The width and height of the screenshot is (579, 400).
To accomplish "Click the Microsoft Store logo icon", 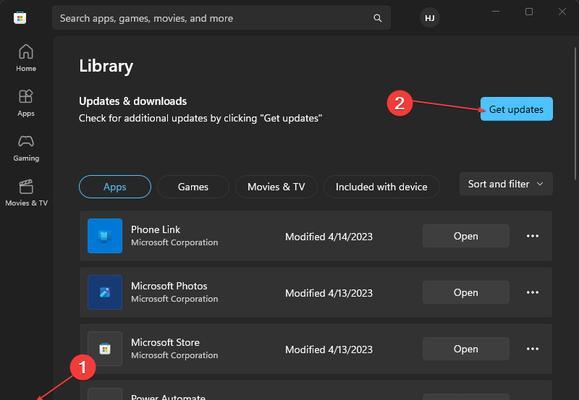I will pyautogui.click(x=20, y=18).
